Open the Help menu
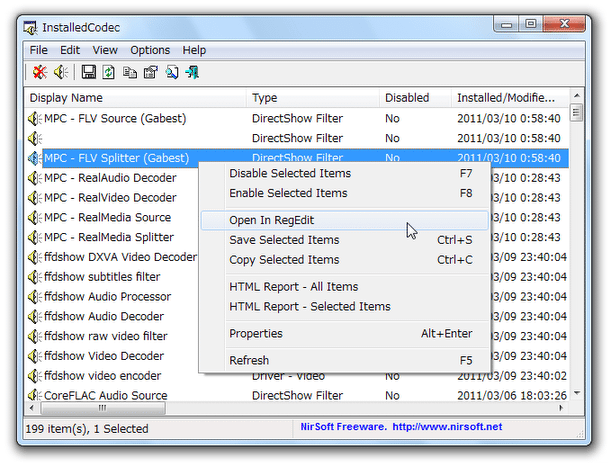The height and width of the screenshot is (467, 611). tap(194, 50)
